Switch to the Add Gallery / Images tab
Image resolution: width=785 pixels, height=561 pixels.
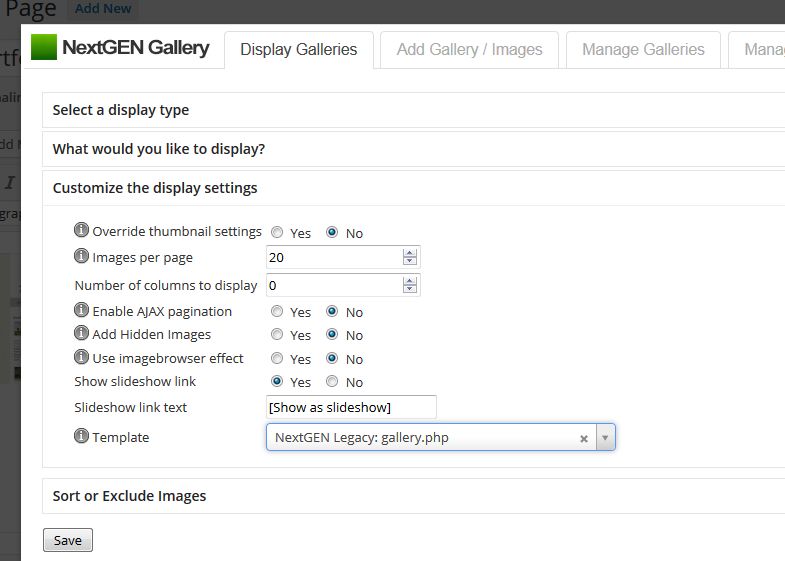click(x=470, y=50)
